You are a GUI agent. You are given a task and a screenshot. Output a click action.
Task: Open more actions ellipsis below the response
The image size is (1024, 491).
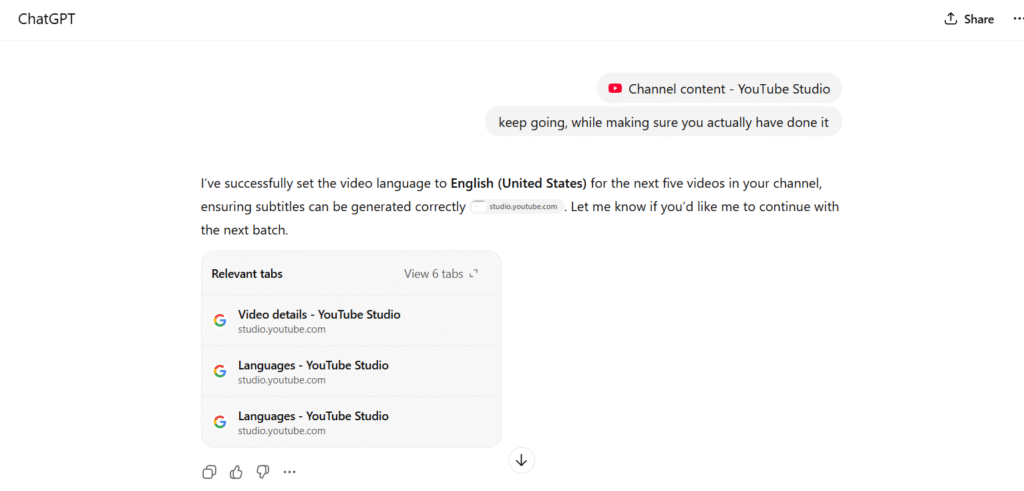[x=290, y=472]
